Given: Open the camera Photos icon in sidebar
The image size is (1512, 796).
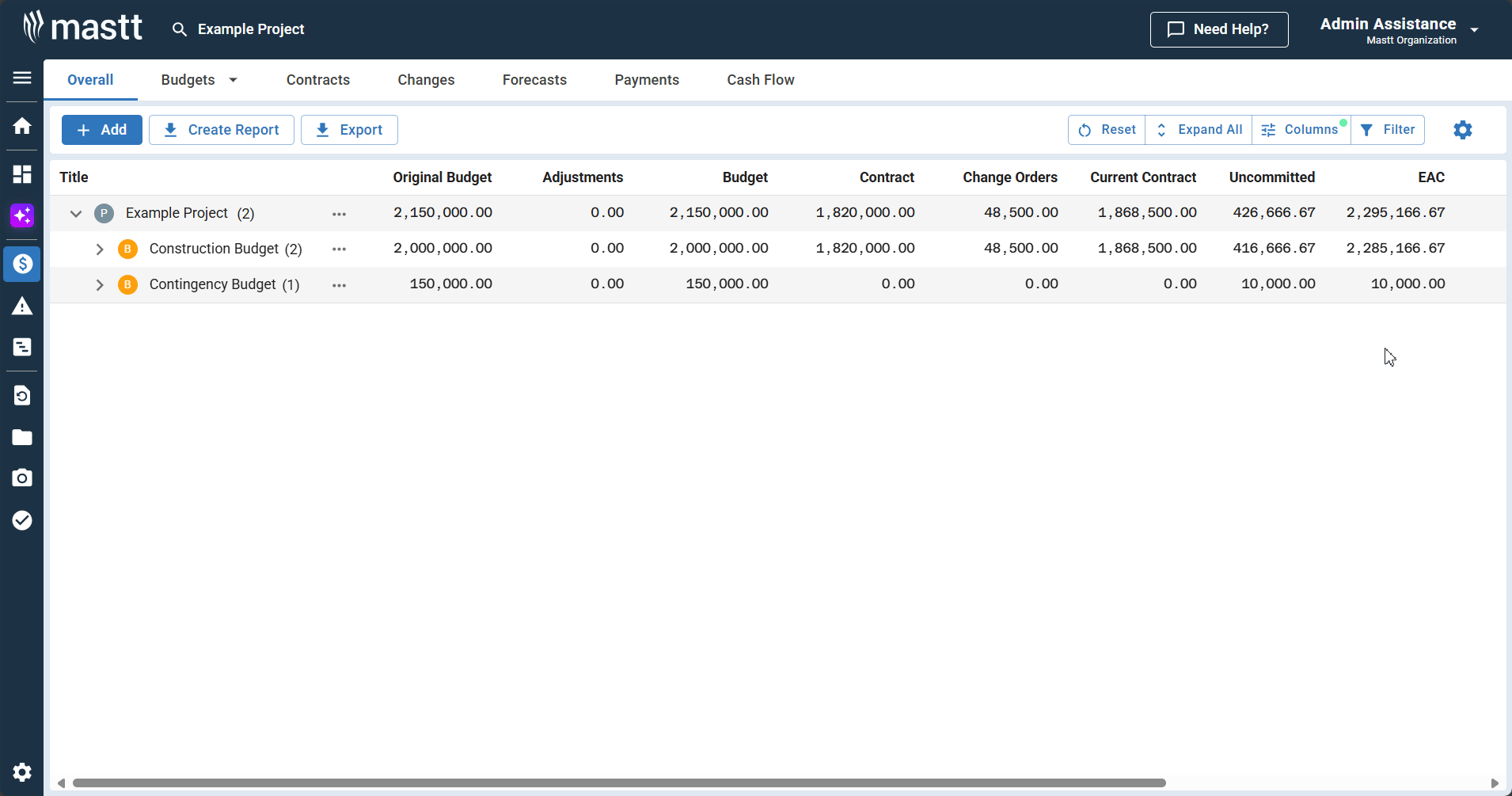Looking at the screenshot, I should (x=22, y=478).
